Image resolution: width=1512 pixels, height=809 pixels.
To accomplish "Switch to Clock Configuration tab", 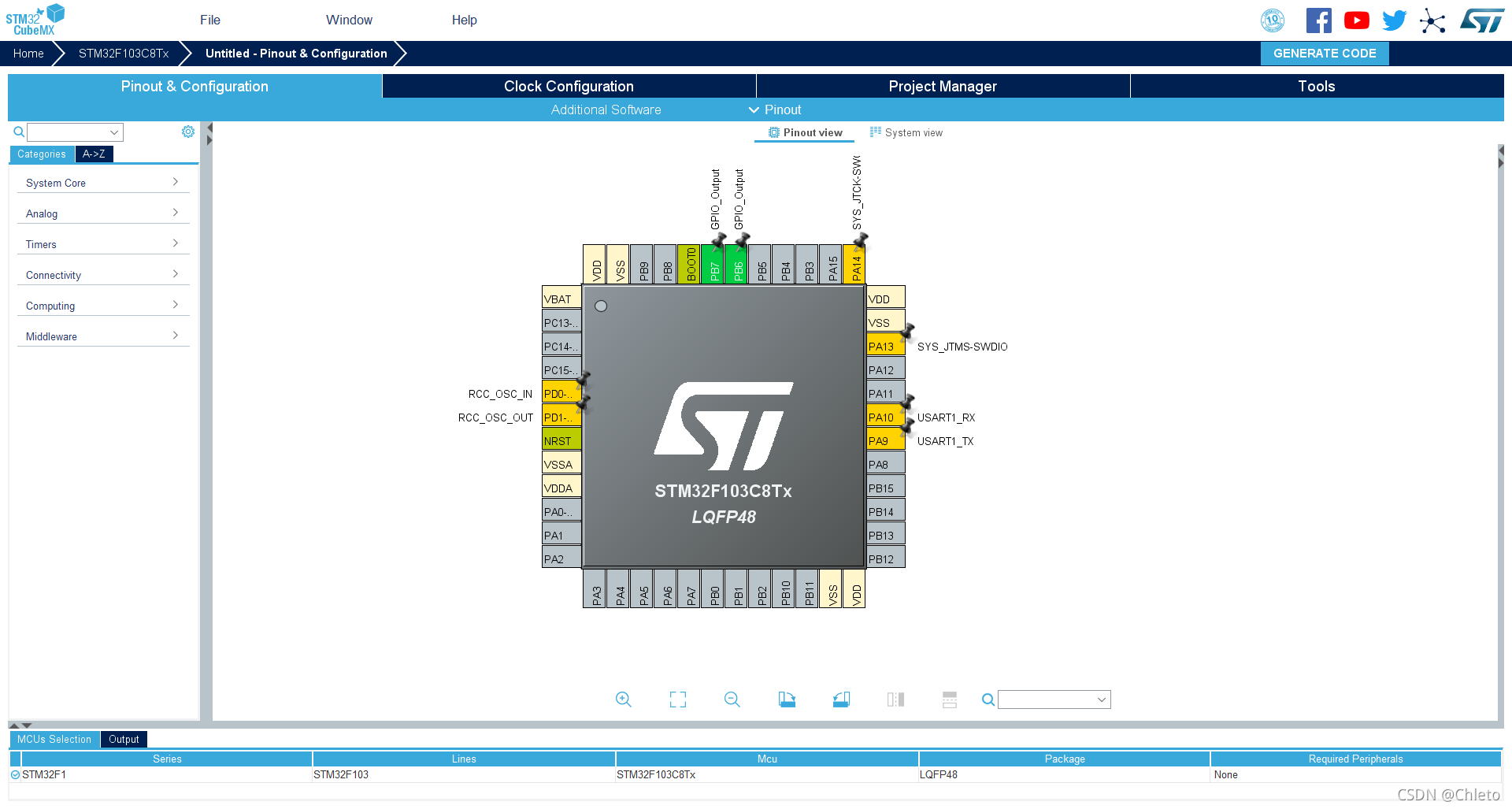I will [569, 86].
